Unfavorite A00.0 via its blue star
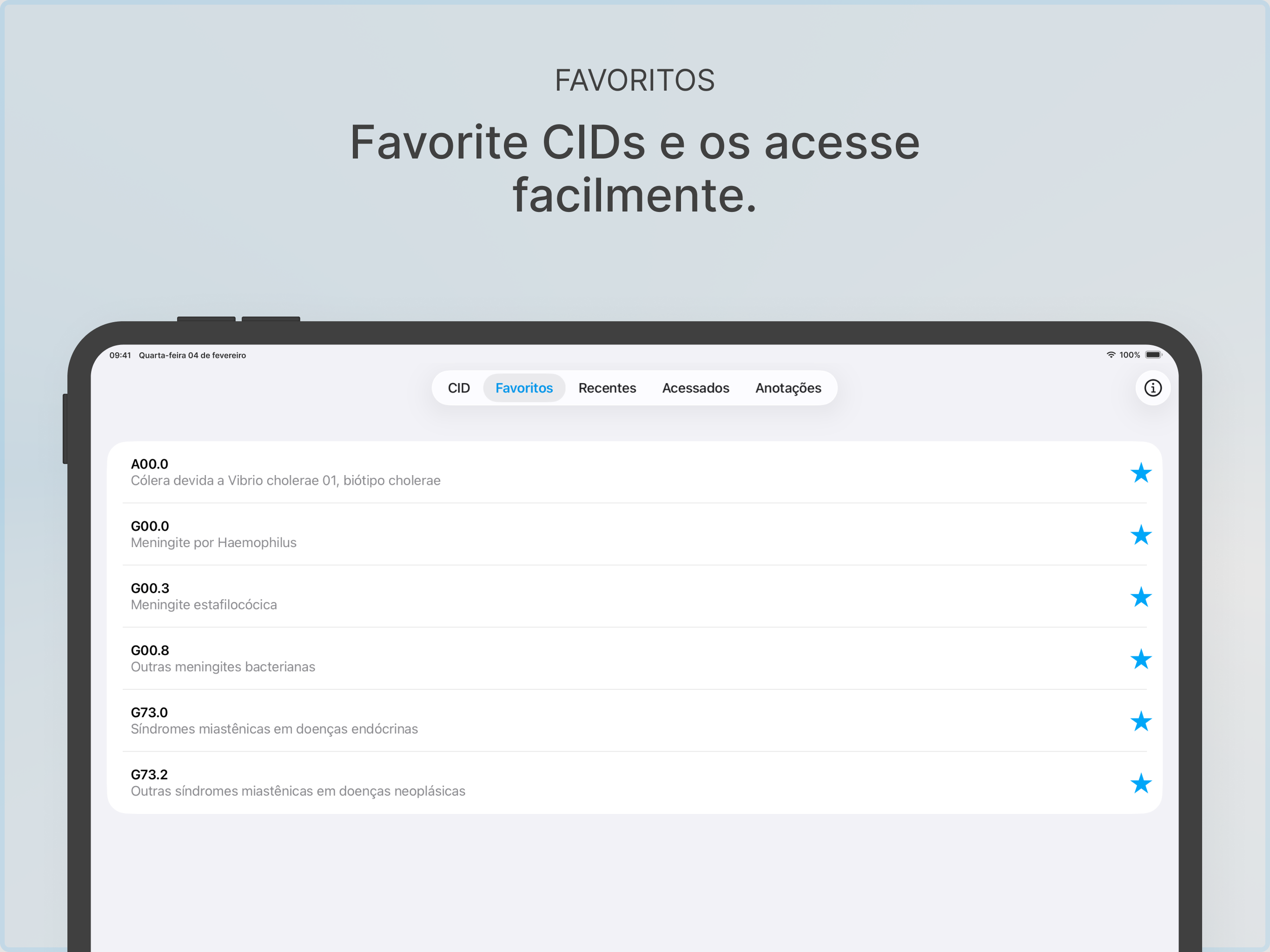1270x952 pixels. (1141, 473)
